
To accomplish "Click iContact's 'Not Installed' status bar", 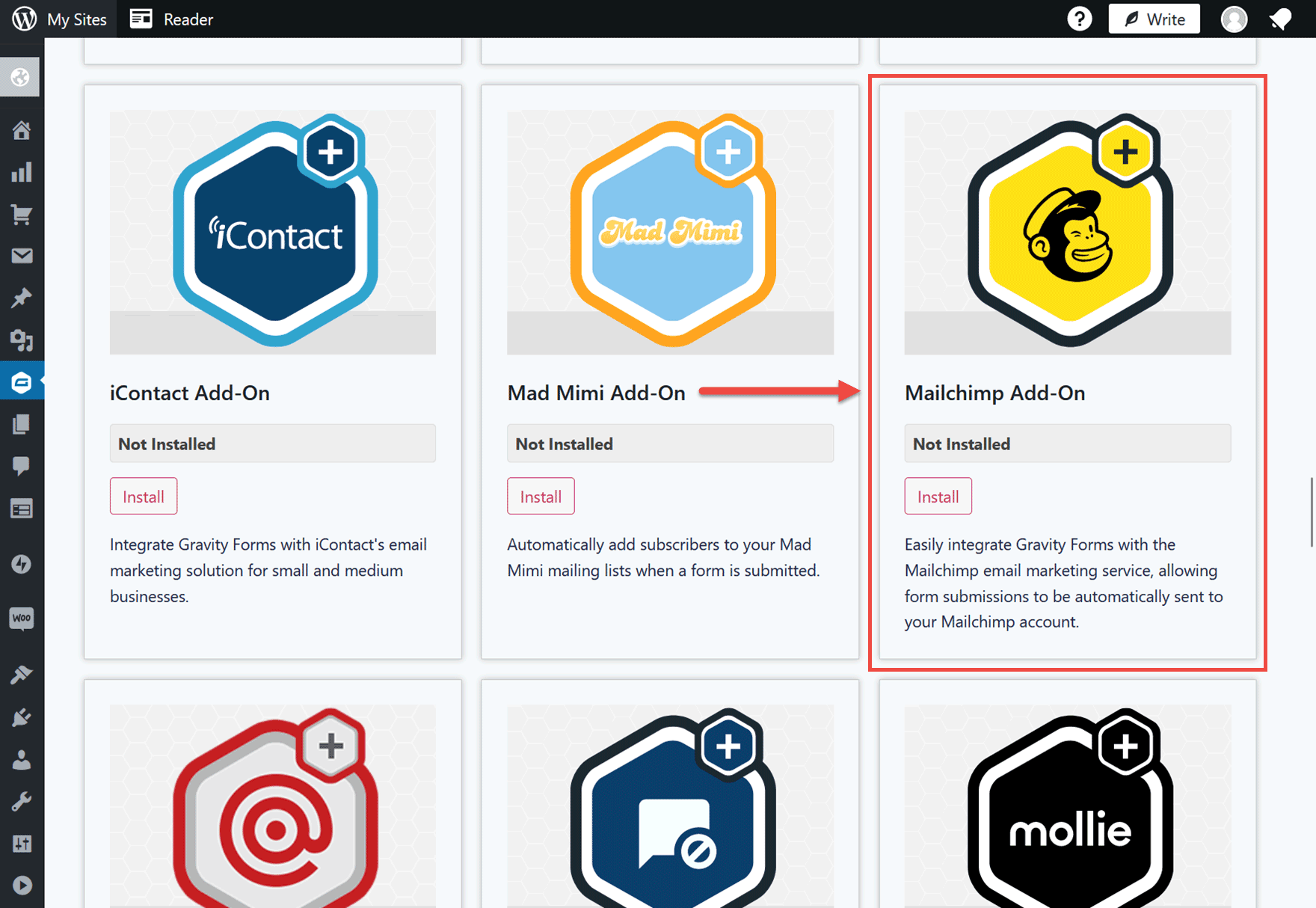I will (x=273, y=444).
